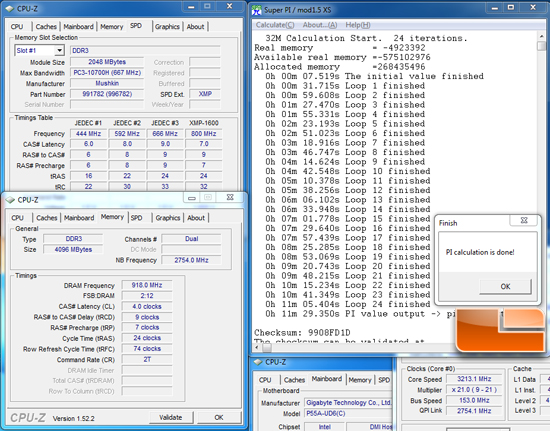Click memory Size value 4096 MBytes
The image size is (550, 431).
click(x=73, y=249)
